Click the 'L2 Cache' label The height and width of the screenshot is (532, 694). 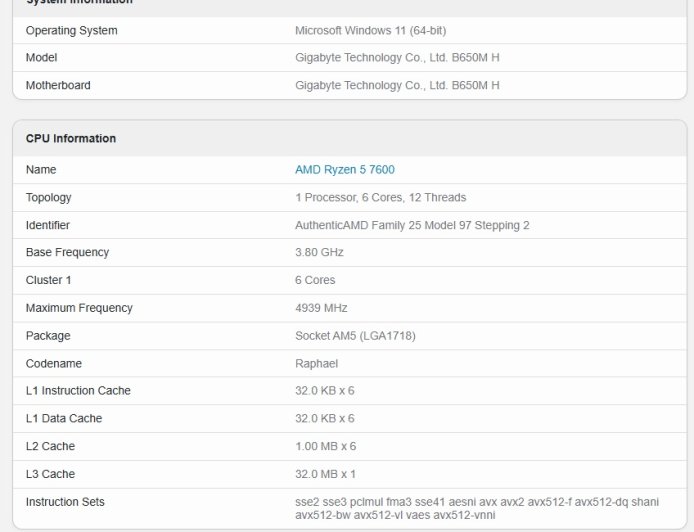50,446
